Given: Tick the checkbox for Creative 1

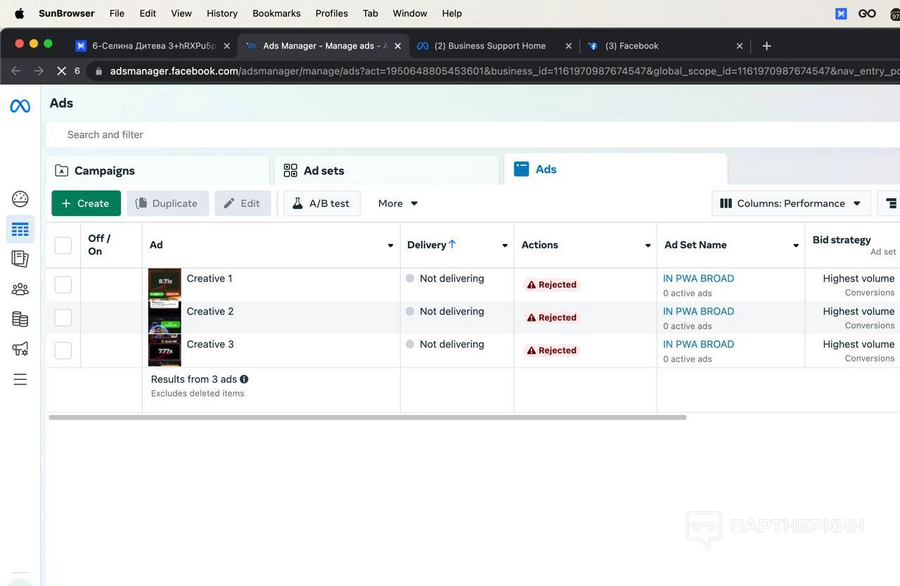Looking at the screenshot, I should pyautogui.click(x=63, y=285).
